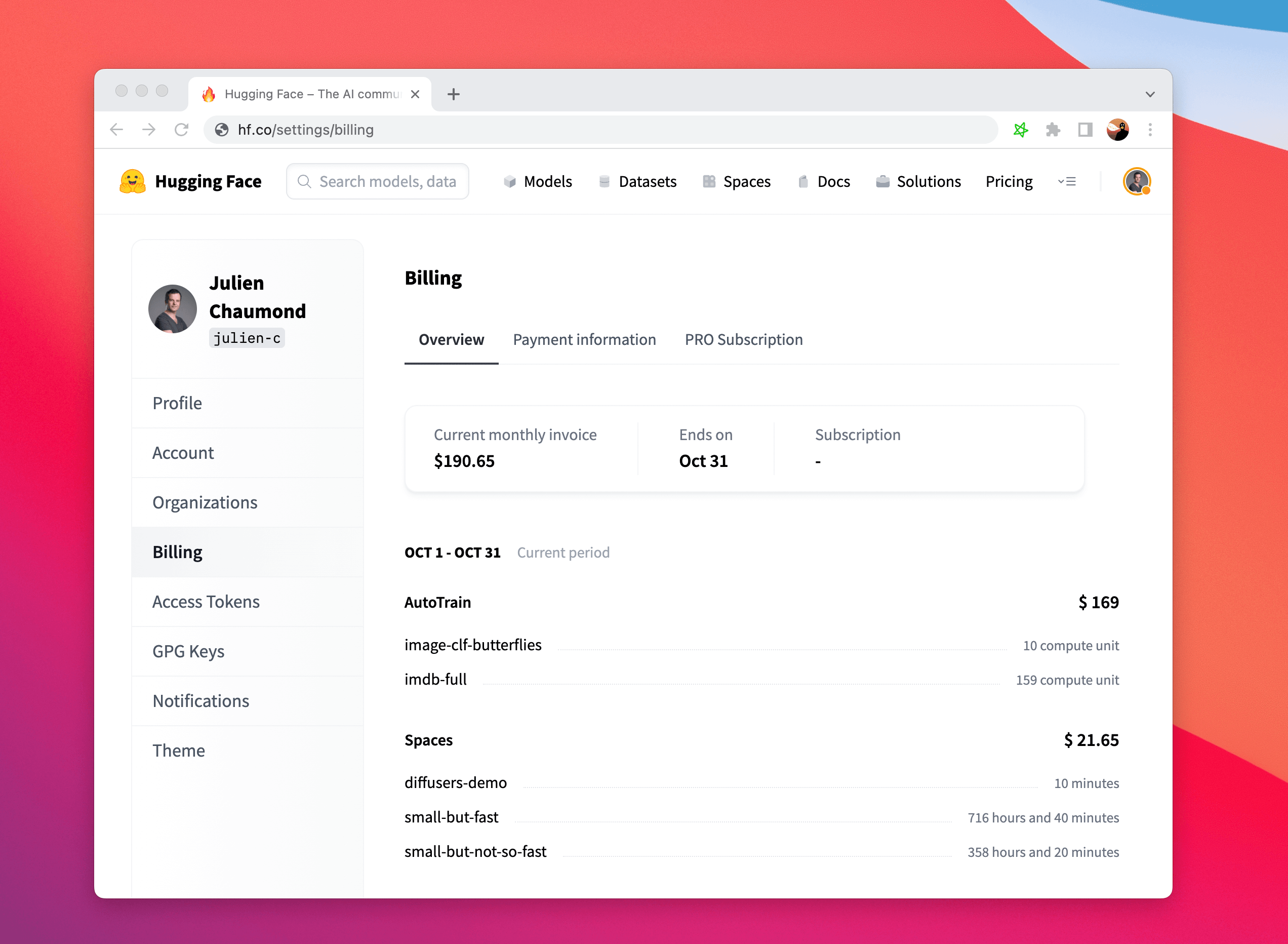Switch to Payment information tab

click(584, 339)
